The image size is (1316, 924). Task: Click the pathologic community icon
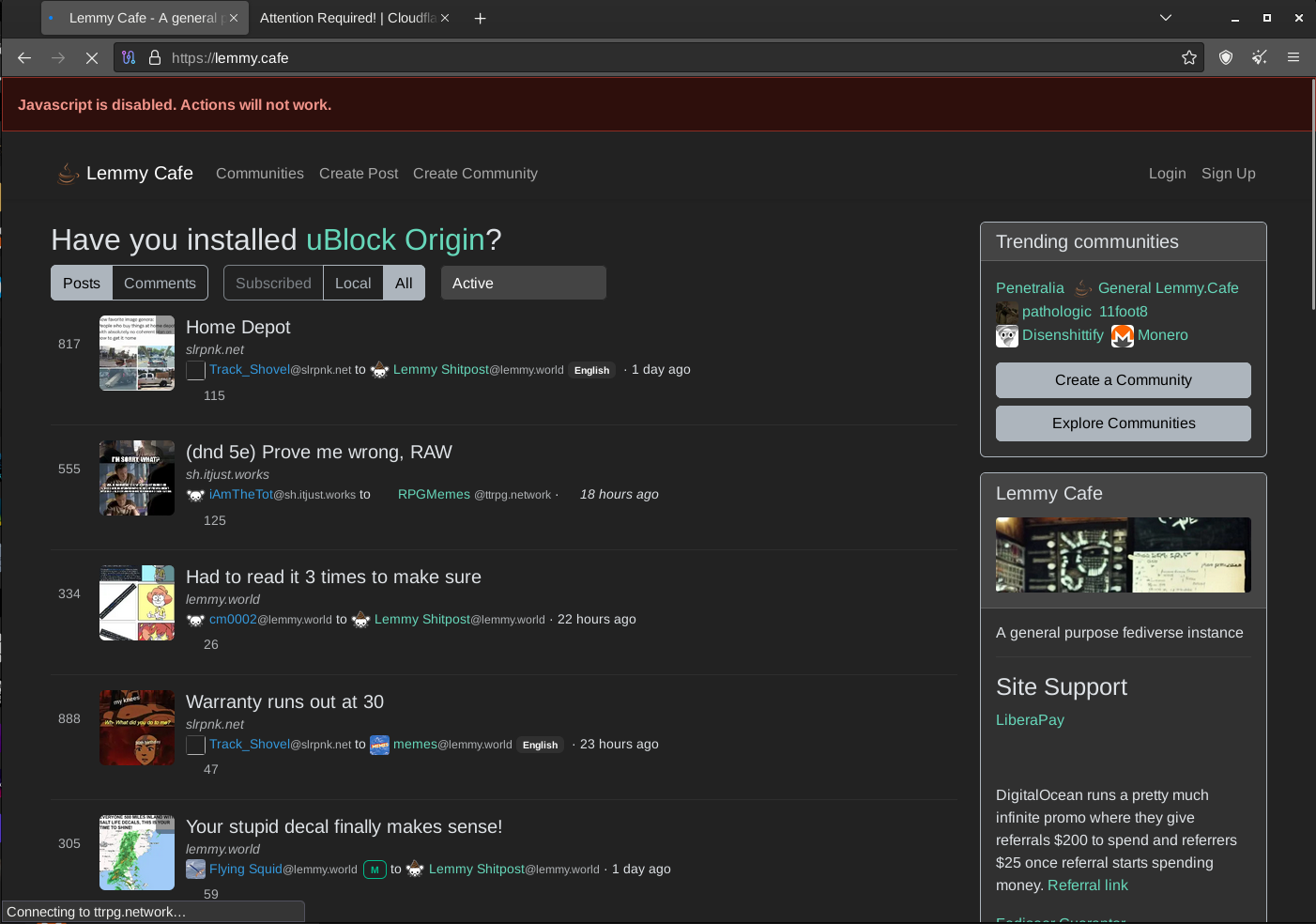click(1007, 312)
